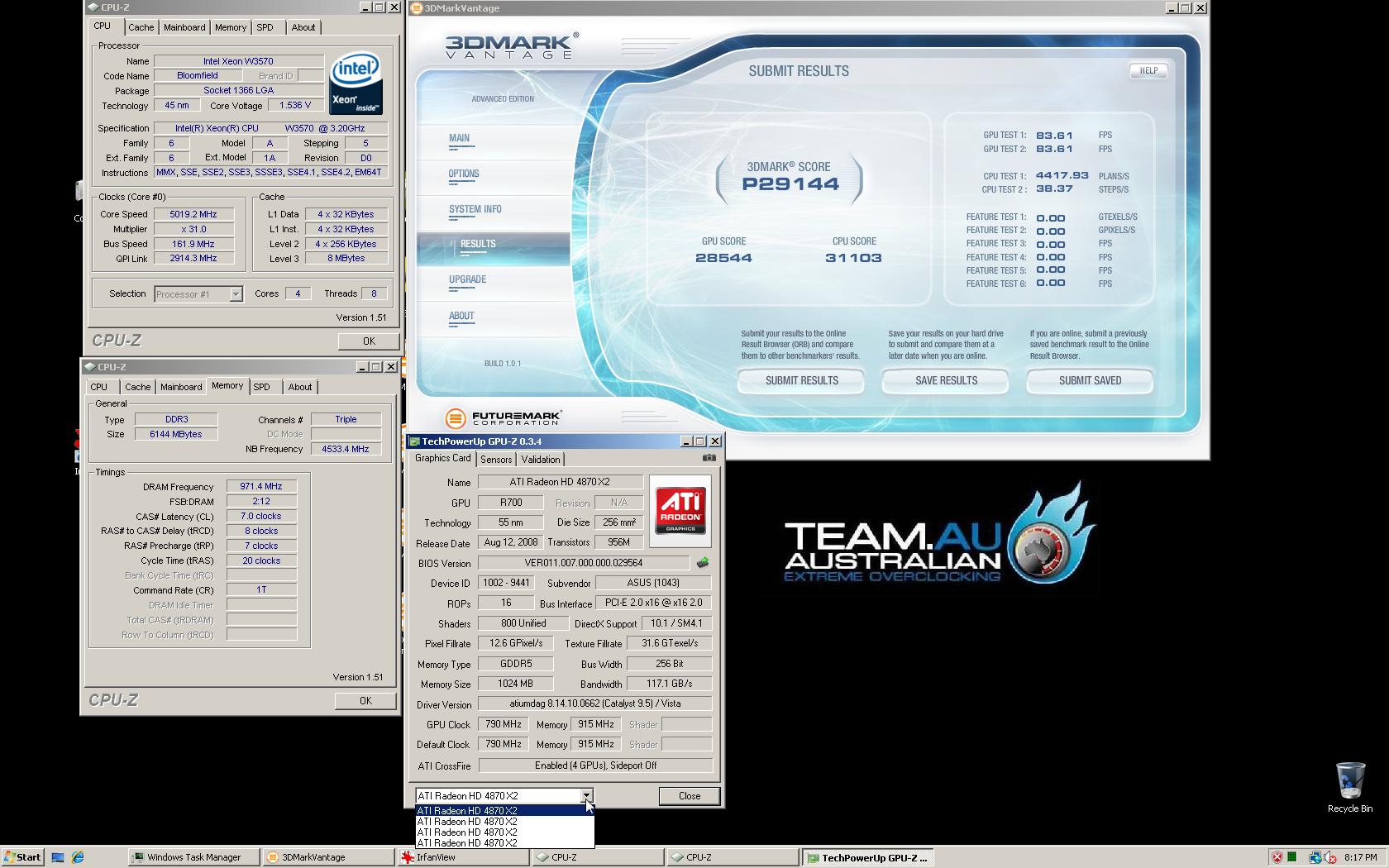Switch to 3DMarkVantage in taskbar
This screenshot has height=868, width=1389.
(x=327, y=857)
